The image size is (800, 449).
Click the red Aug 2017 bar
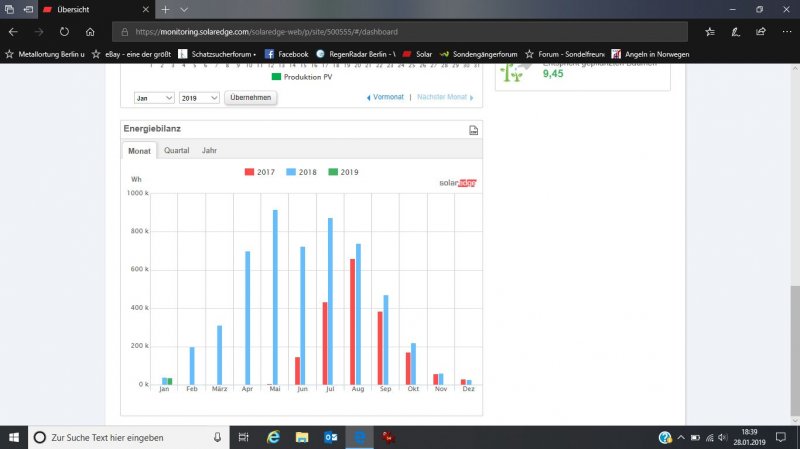click(353, 322)
